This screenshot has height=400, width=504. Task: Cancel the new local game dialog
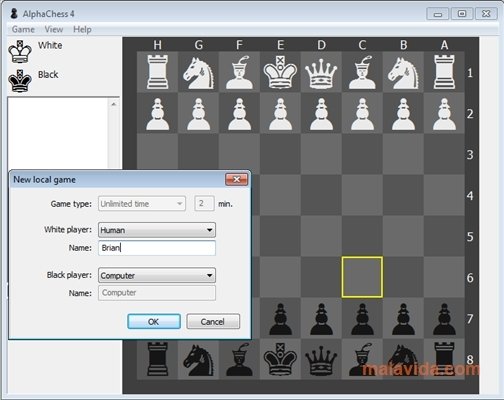[213, 321]
